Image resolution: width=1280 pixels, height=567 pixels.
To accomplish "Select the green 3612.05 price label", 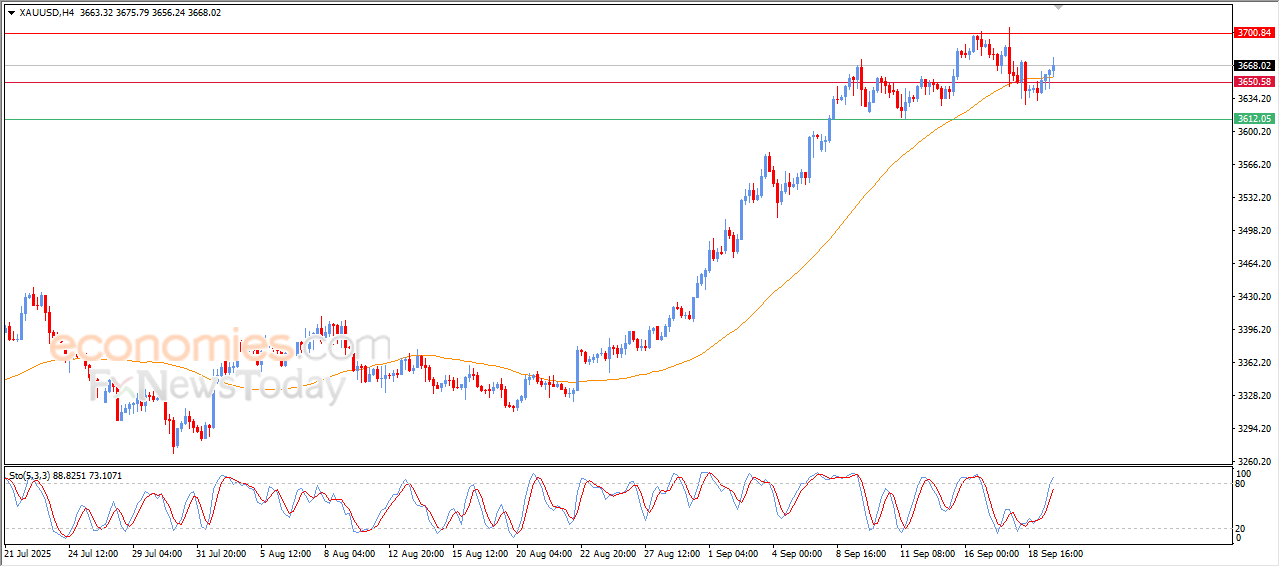I will click(x=1253, y=119).
